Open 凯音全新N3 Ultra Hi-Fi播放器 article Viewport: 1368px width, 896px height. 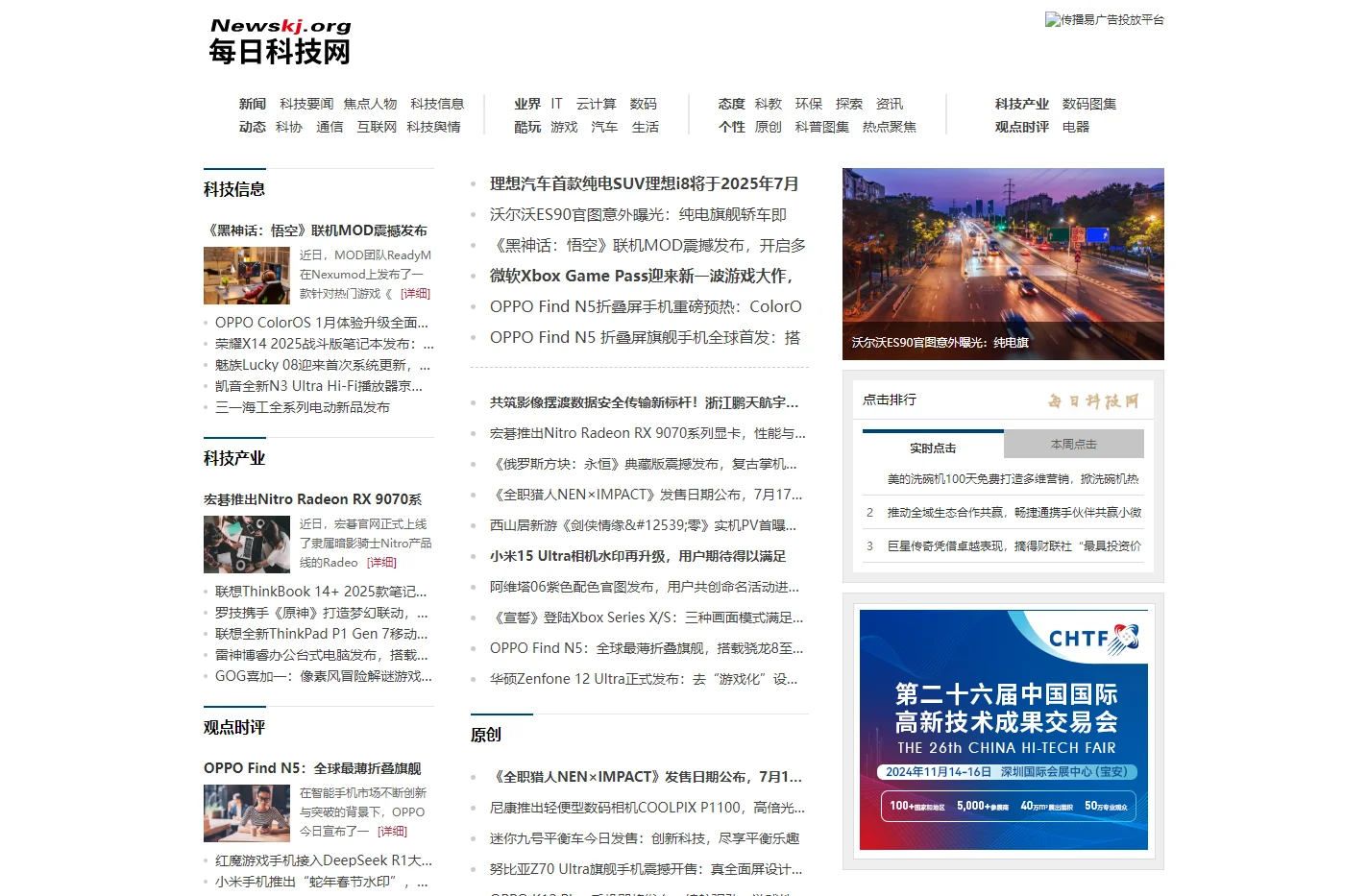pos(319,386)
